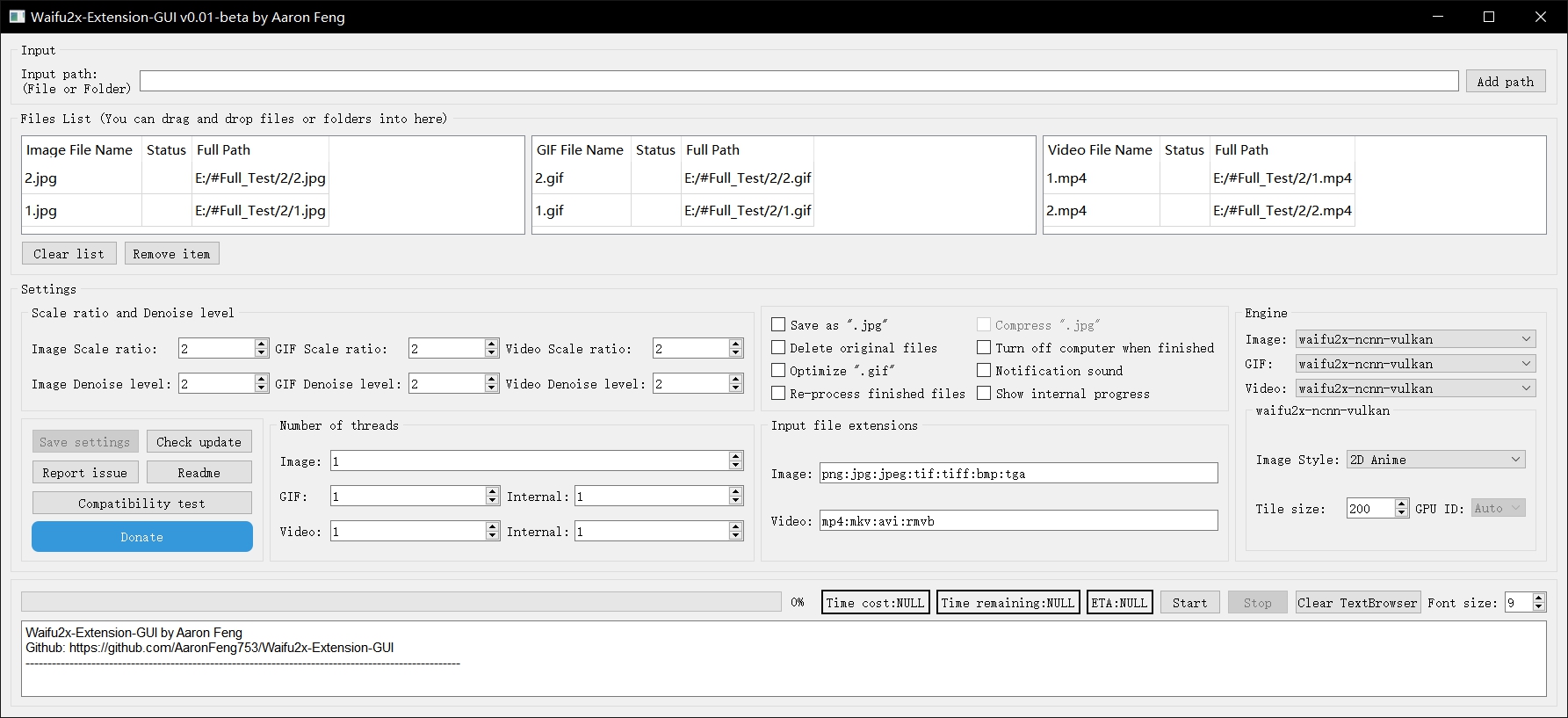Adjust the Image threads spinner

[537, 461]
